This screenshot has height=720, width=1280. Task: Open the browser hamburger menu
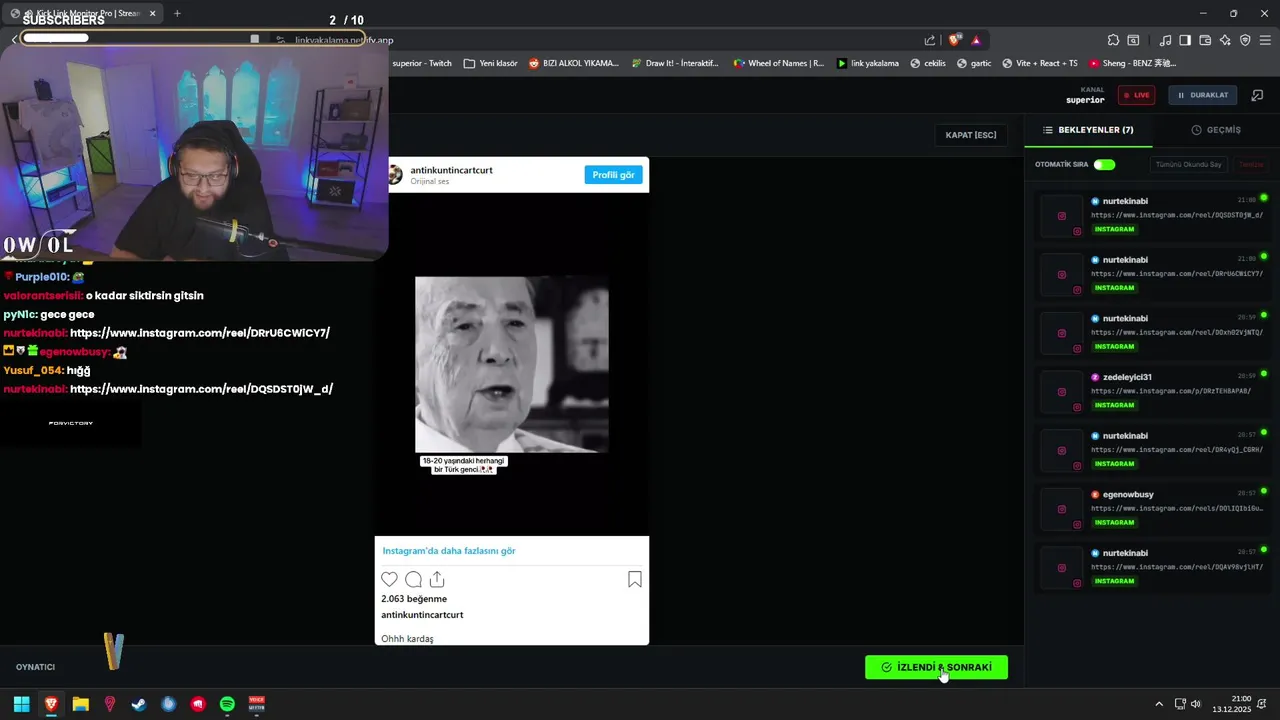pos(1266,40)
